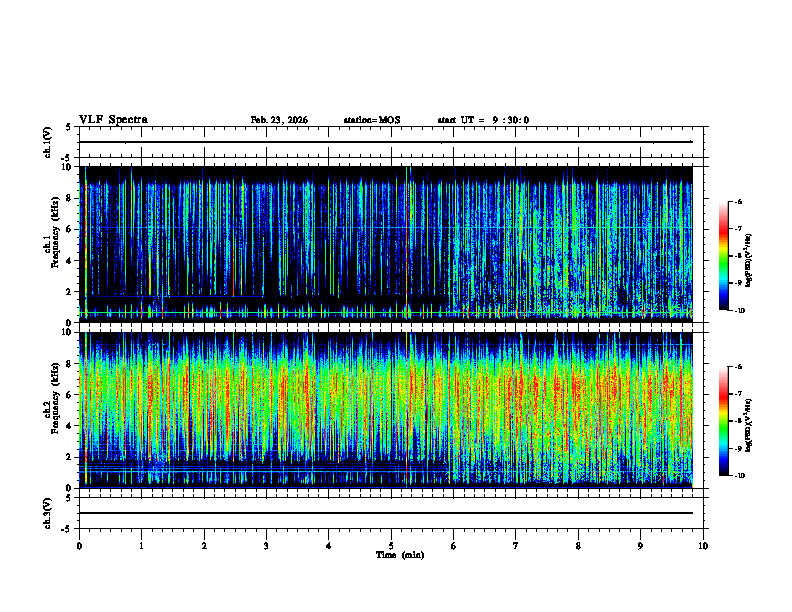Click the "5" tick label on ch.1(V) axis
792x612 pixels.
click(68, 128)
